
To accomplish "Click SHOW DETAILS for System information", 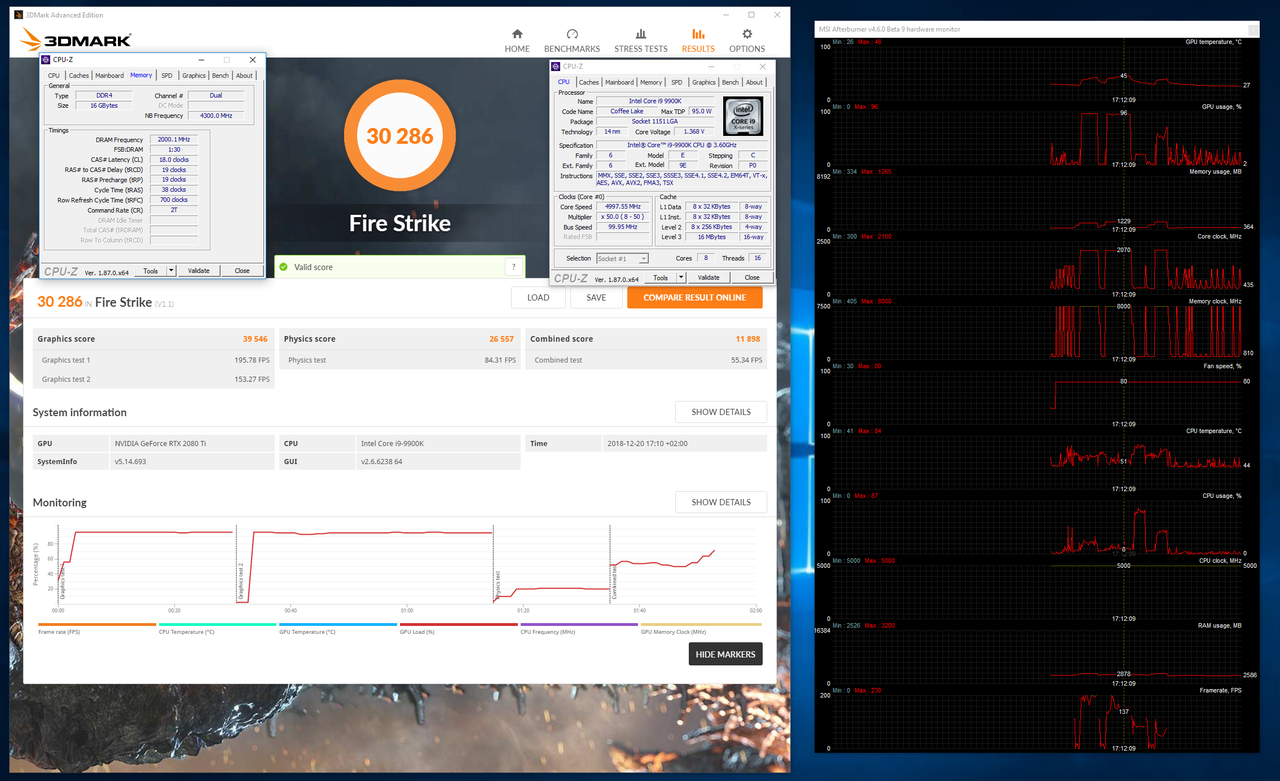I will pos(721,412).
